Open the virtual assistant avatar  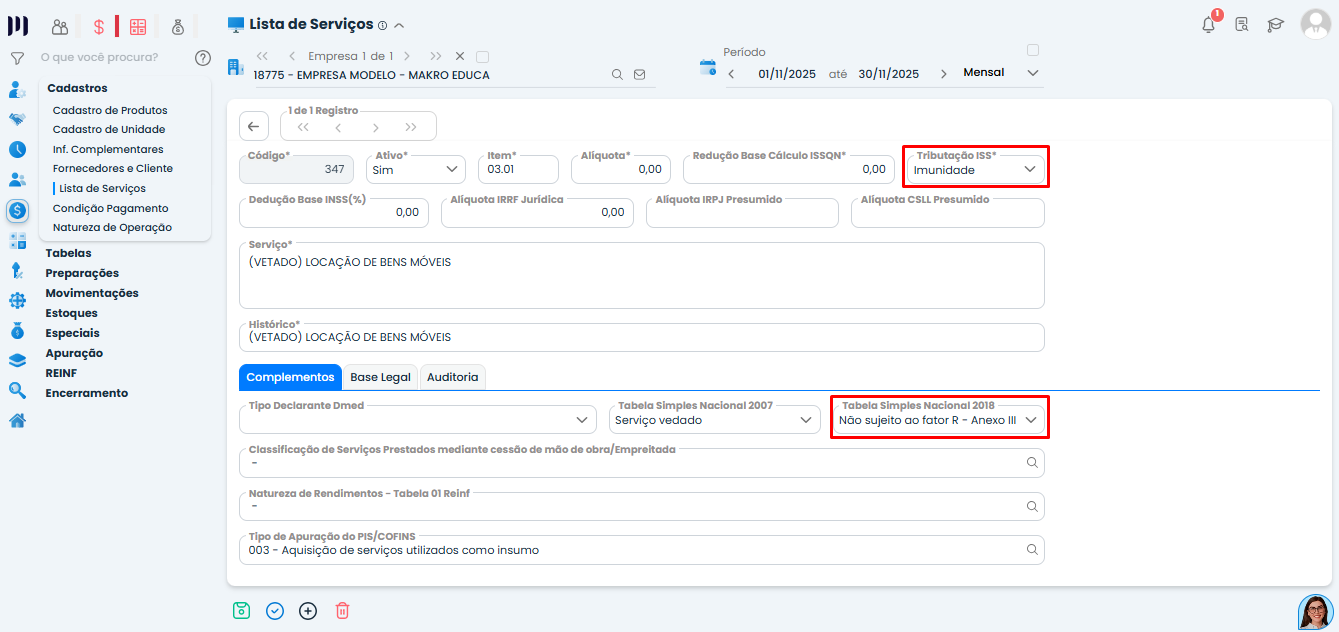coord(1315,612)
